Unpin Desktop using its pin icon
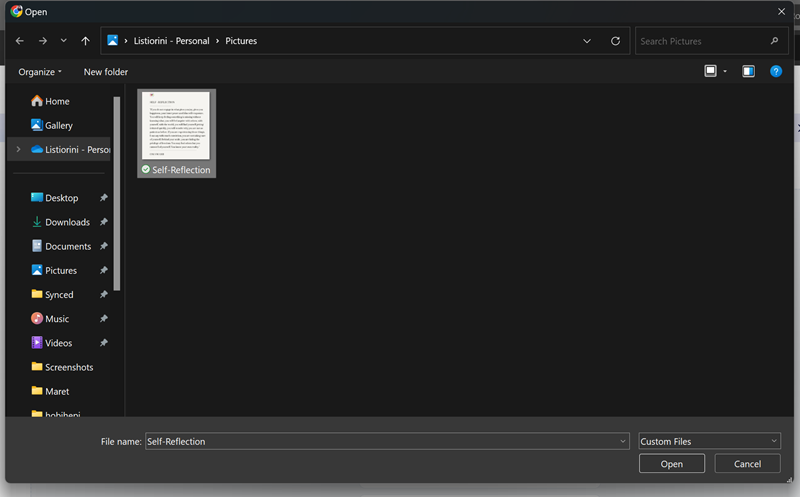This screenshot has height=497, width=800. (x=104, y=197)
